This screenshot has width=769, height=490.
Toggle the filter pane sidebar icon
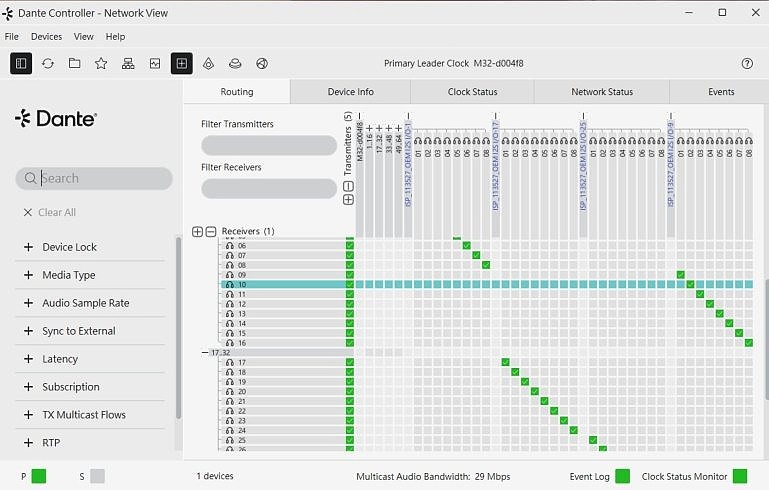pos(21,63)
